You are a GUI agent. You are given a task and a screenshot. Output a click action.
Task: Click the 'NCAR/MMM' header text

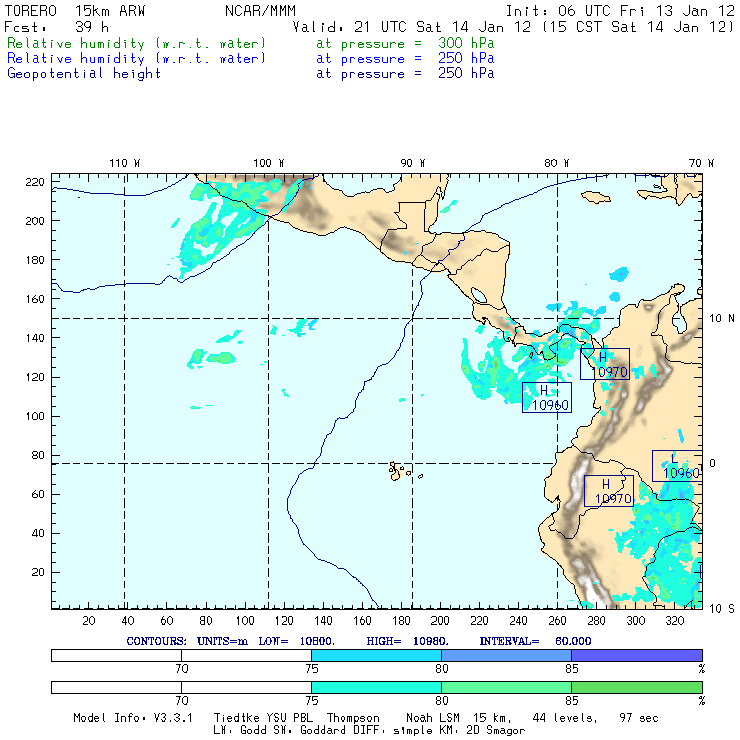[x=260, y=11]
